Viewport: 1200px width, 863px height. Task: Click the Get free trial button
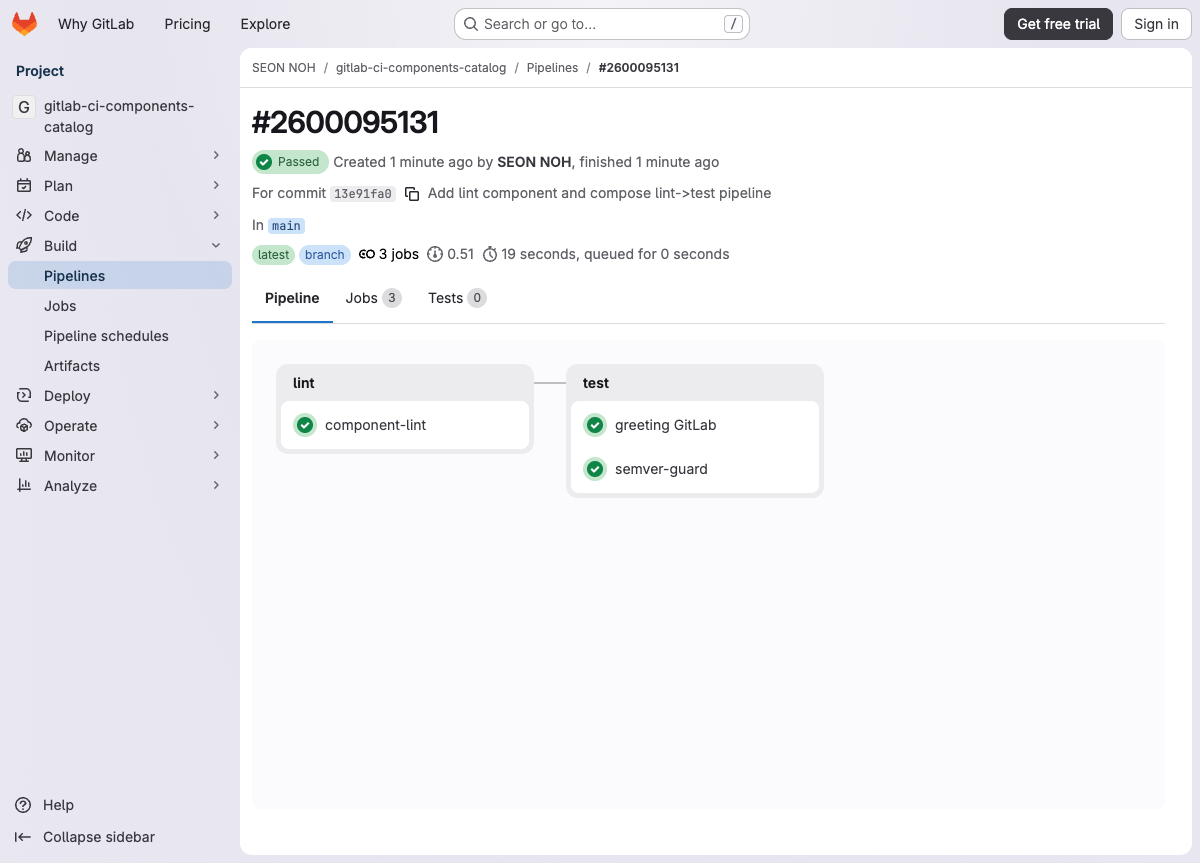click(1058, 24)
